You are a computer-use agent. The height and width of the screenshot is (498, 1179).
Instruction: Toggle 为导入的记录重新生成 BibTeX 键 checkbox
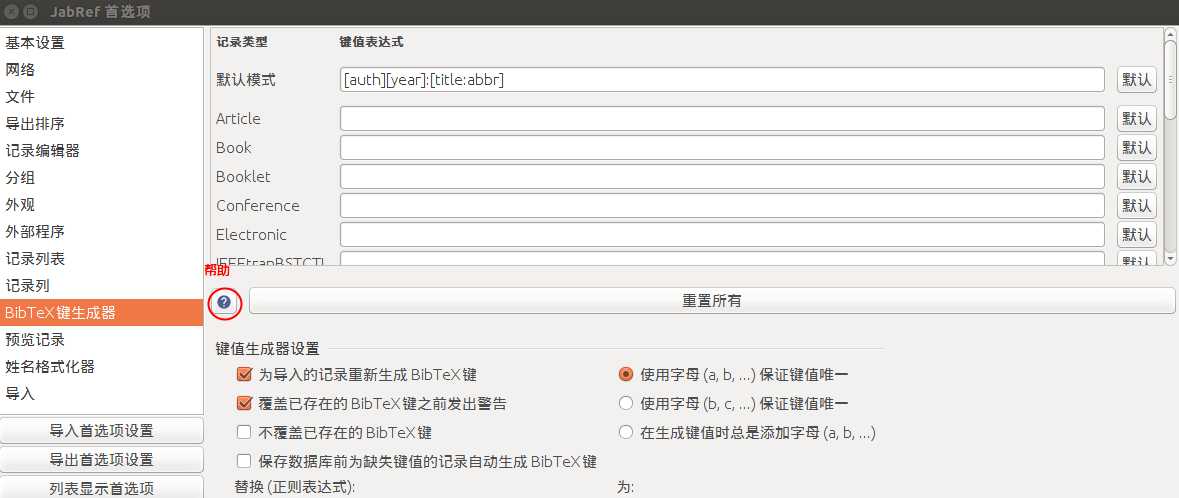244,375
